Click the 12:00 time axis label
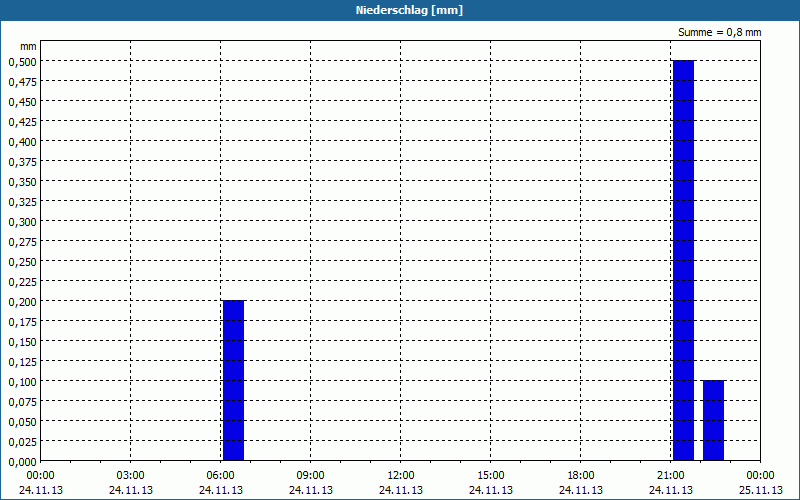The width and height of the screenshot is (800, 500). click(x=401, y=476)
